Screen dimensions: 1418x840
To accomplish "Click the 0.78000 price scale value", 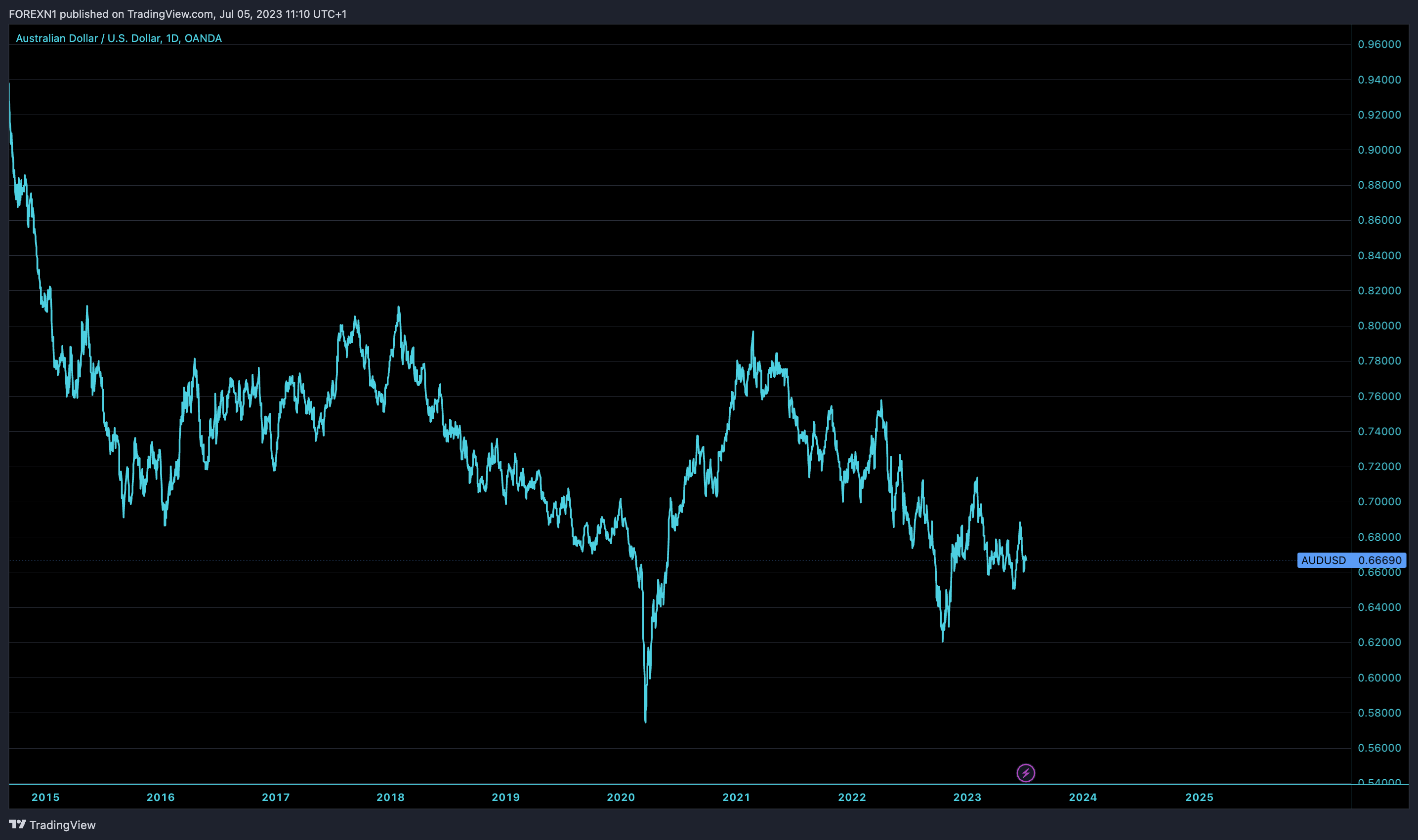I will coord(1379,360).
